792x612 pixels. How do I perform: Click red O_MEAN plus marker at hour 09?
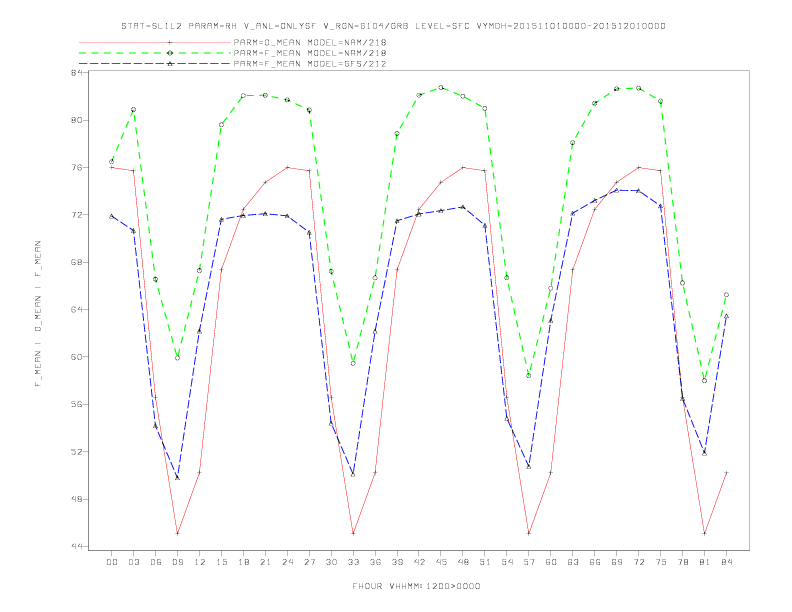point(177,533)
